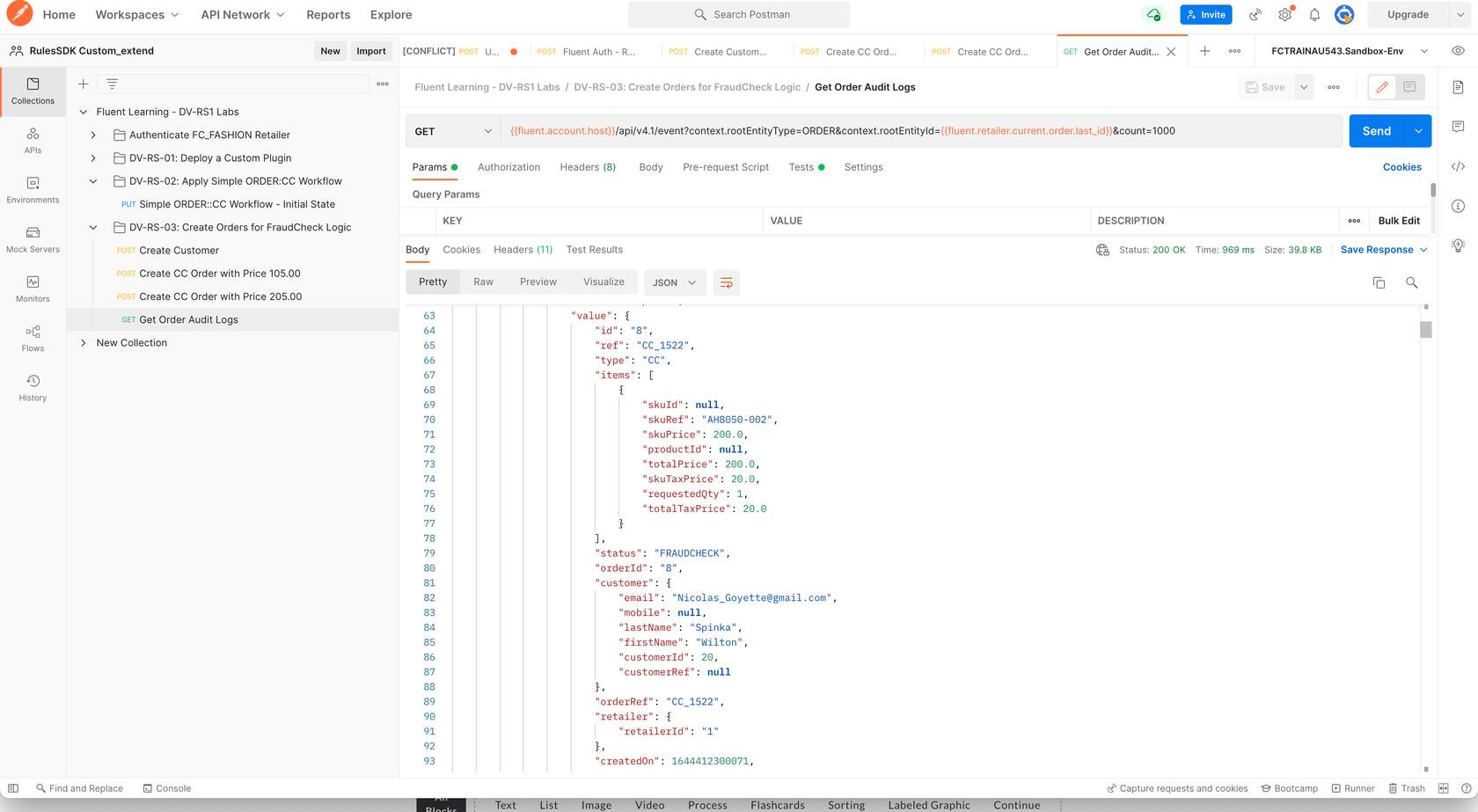Open History in the sidebar
The width and height of the screenshot is (1478, 812).
point(33,387)
